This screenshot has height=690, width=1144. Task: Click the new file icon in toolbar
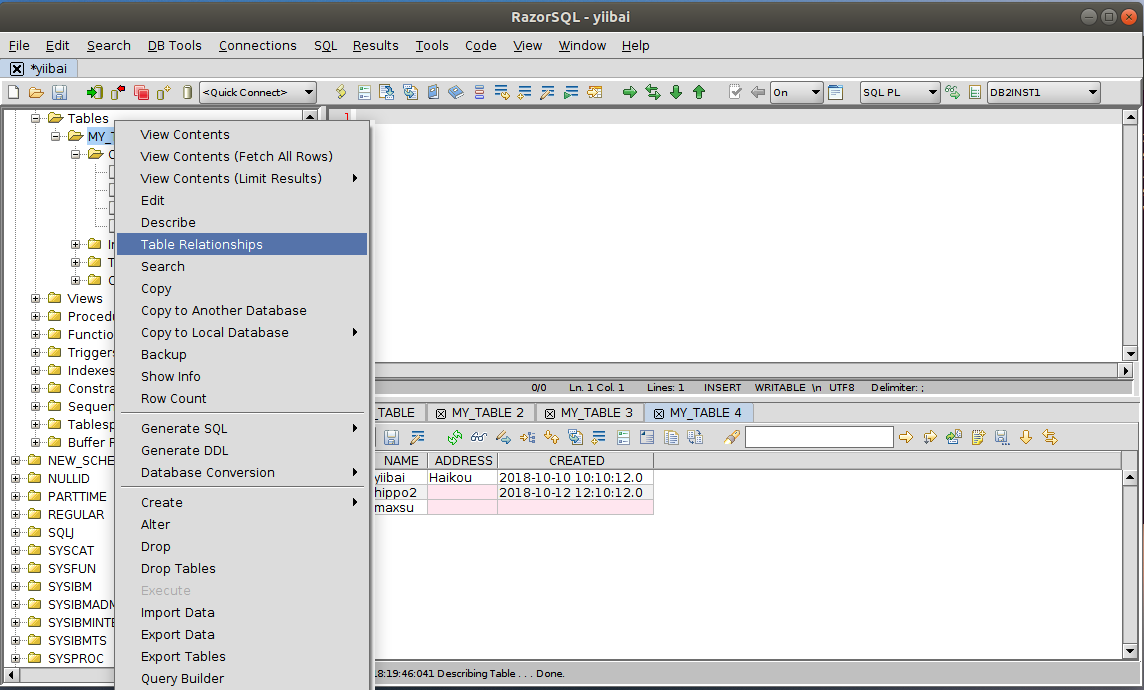14,92
